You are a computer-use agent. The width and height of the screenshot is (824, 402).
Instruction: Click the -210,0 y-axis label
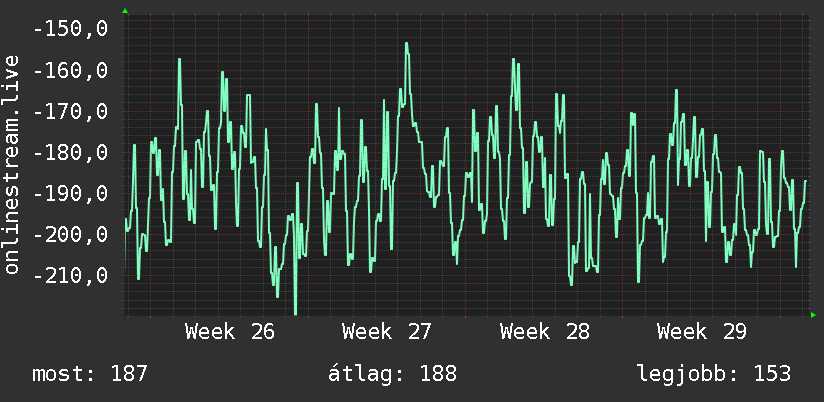pyautogui.click(x=70, y=275)
